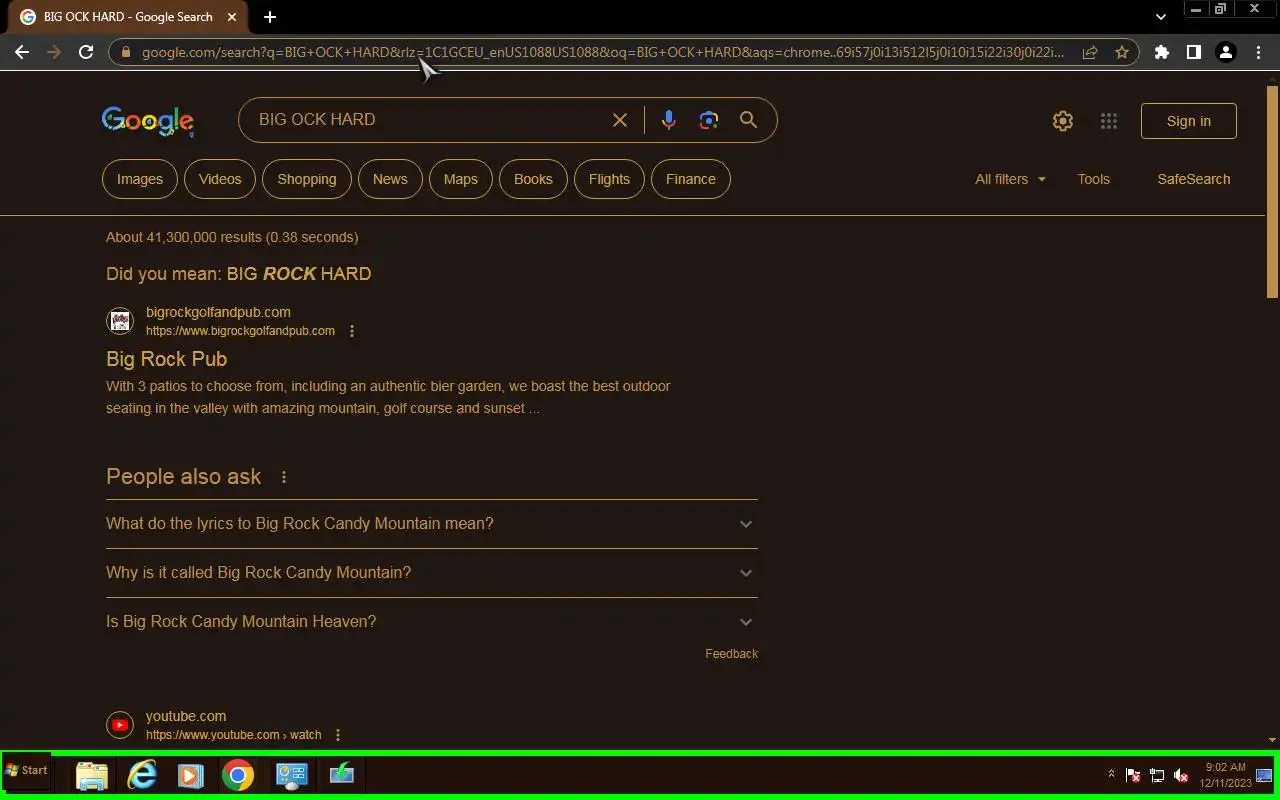Click the Feedback link
Image resolution: width=1280 pixels, height=800 pixels.
click(732, 654)
